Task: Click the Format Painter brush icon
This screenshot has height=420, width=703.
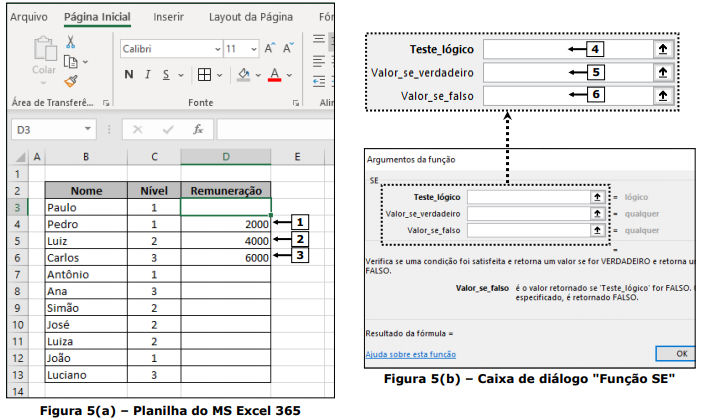Action: point(71,81)
